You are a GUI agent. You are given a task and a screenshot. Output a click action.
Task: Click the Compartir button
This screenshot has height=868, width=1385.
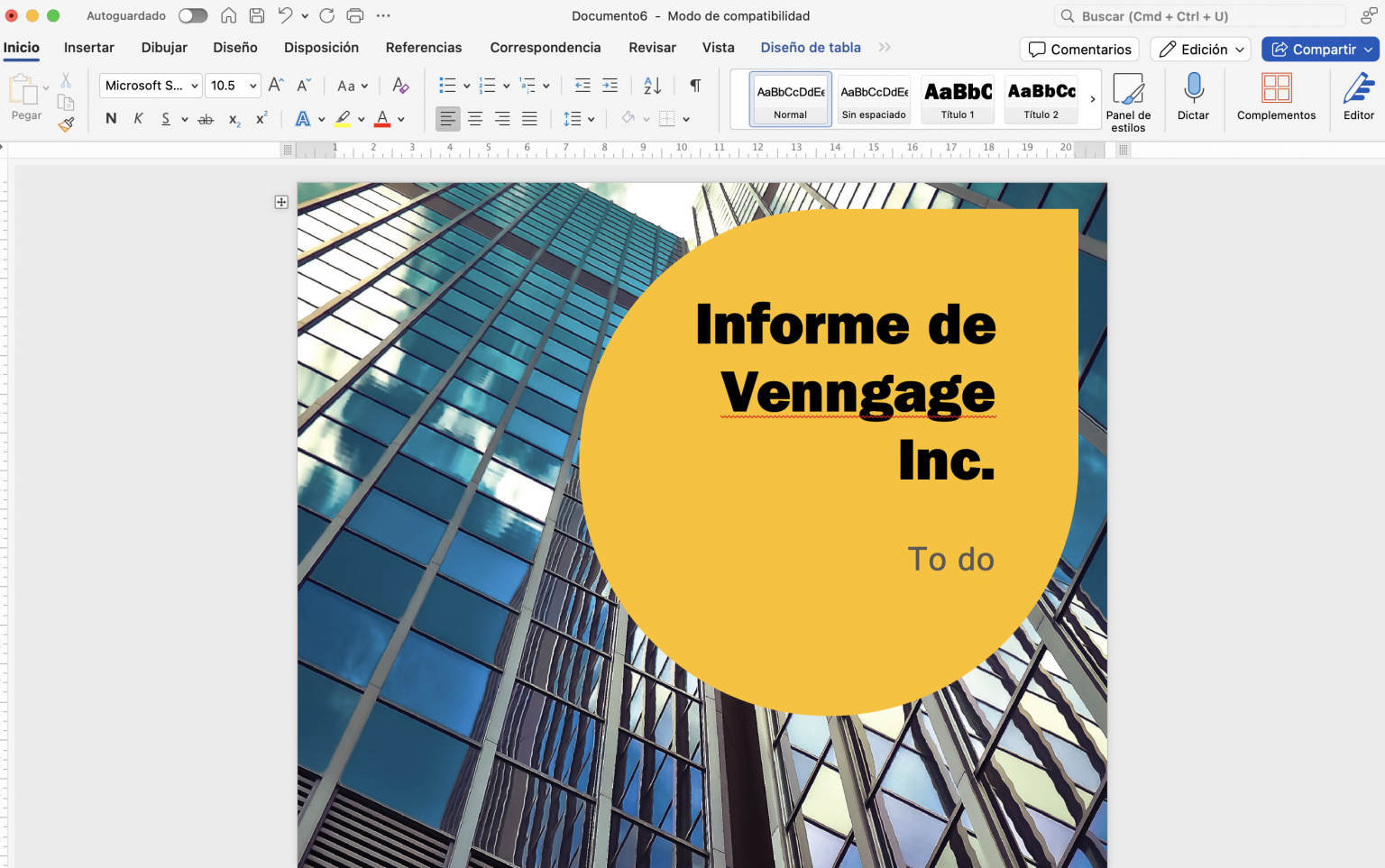point(1320,49)
